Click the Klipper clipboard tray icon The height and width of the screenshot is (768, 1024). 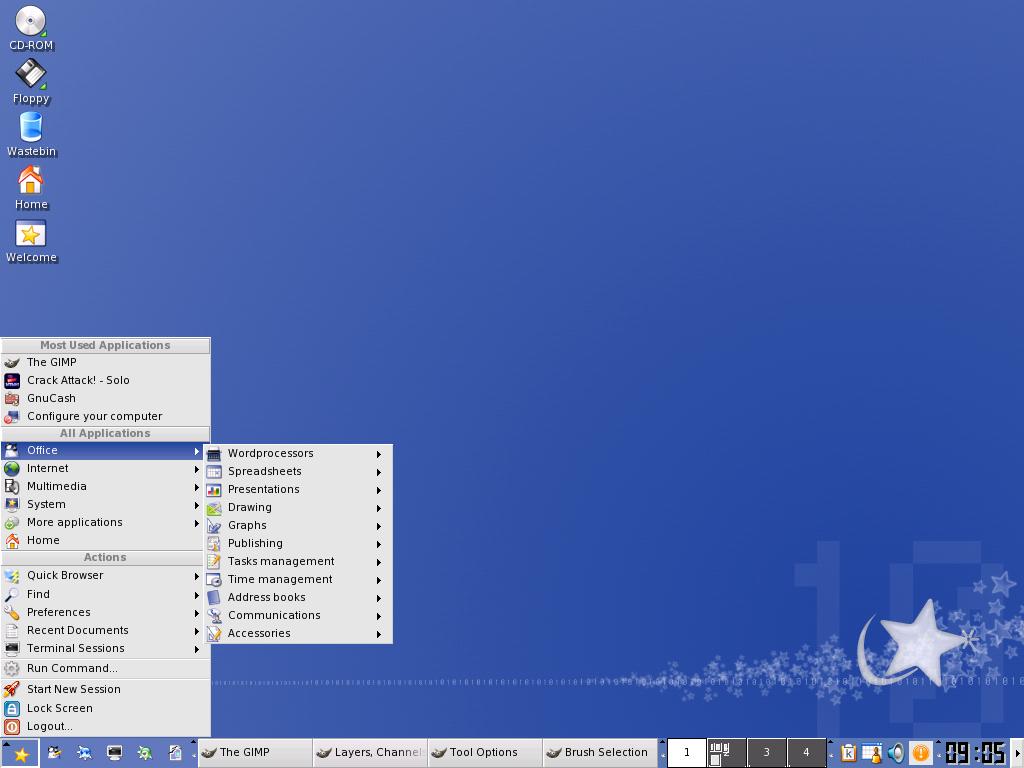tap(848, 753)
